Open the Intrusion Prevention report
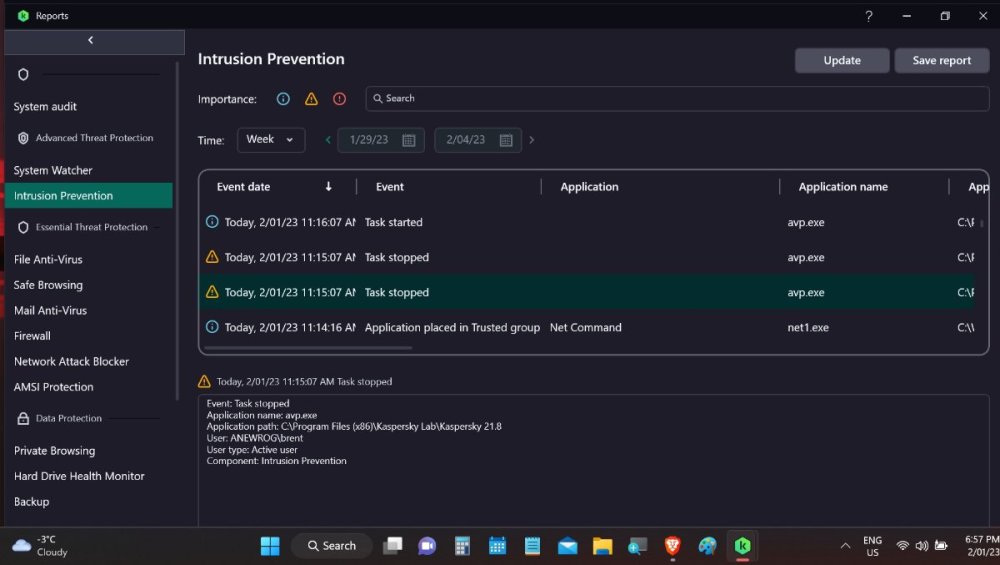1000x565 pixels. 89,196
